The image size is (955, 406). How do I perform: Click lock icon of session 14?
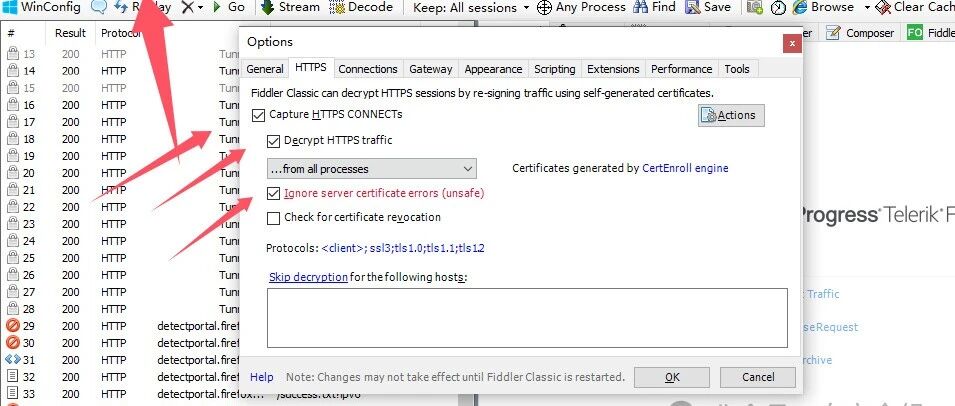click(12, 71)
